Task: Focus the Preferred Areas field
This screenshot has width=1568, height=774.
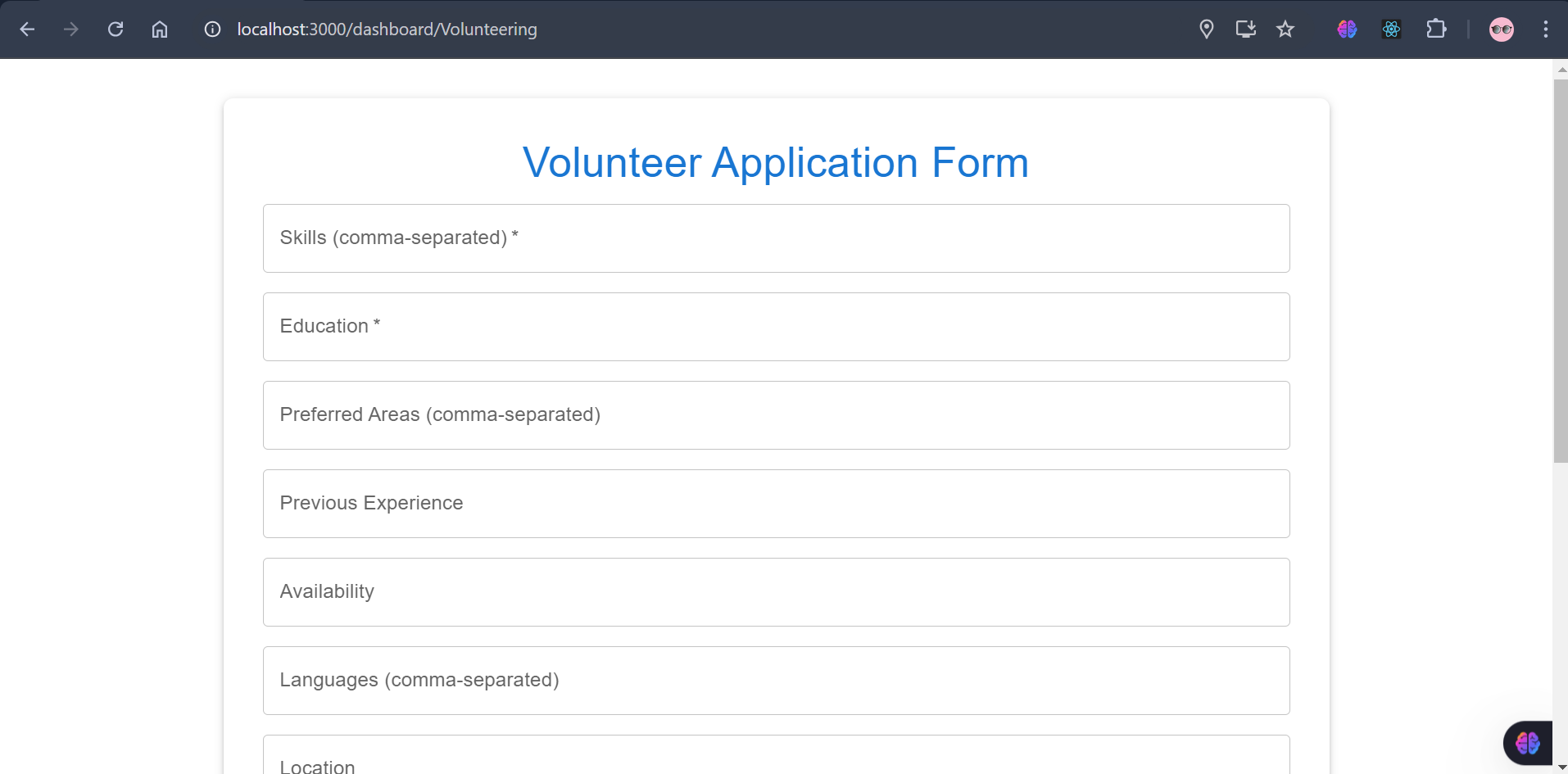Action: coord(776,415)
